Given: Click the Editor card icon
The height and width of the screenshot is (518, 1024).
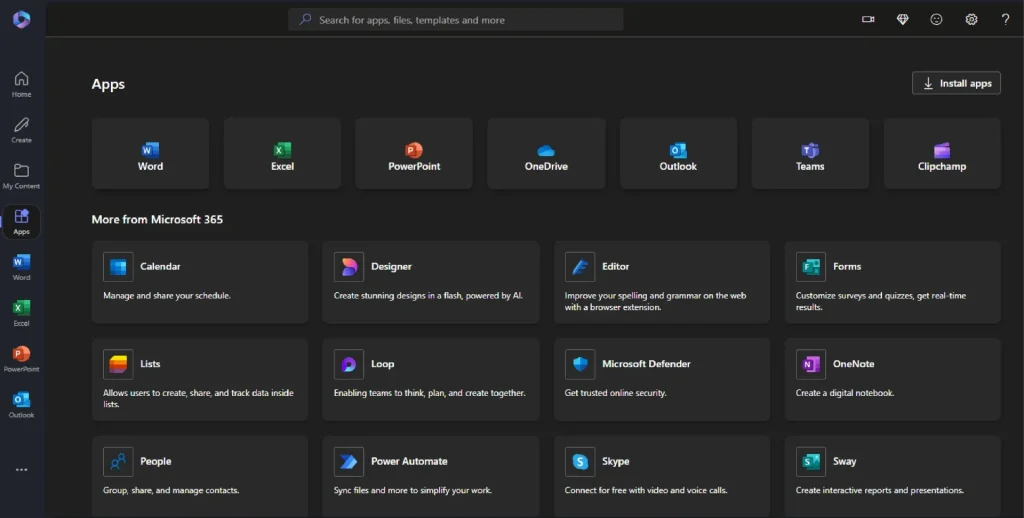Looking at the screenshot, I should [580, 267].
